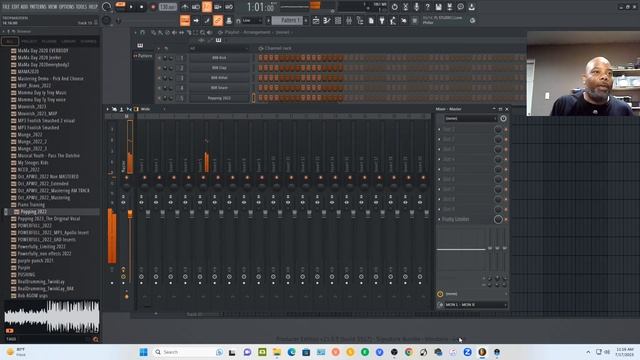
Task: Click the audio waveform preview in browser
Action: [x=52, y=316]
